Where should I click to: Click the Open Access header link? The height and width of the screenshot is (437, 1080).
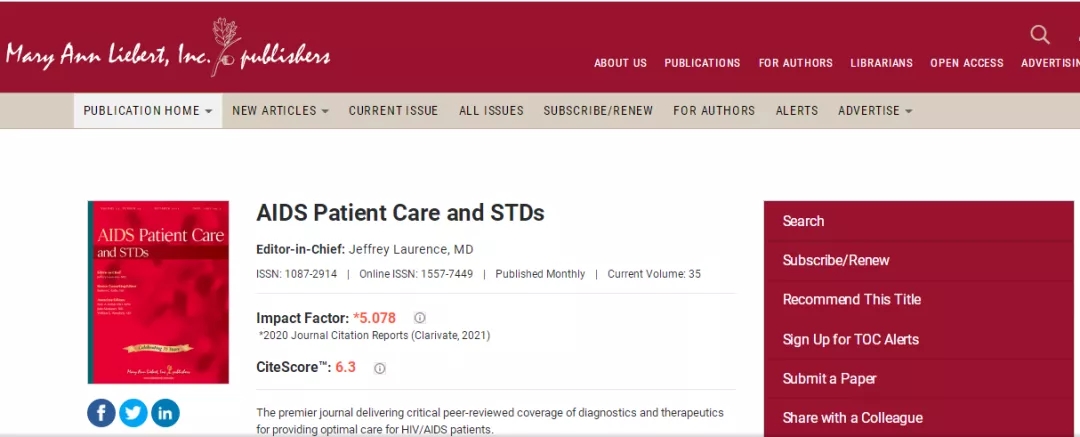coord(967,63)
